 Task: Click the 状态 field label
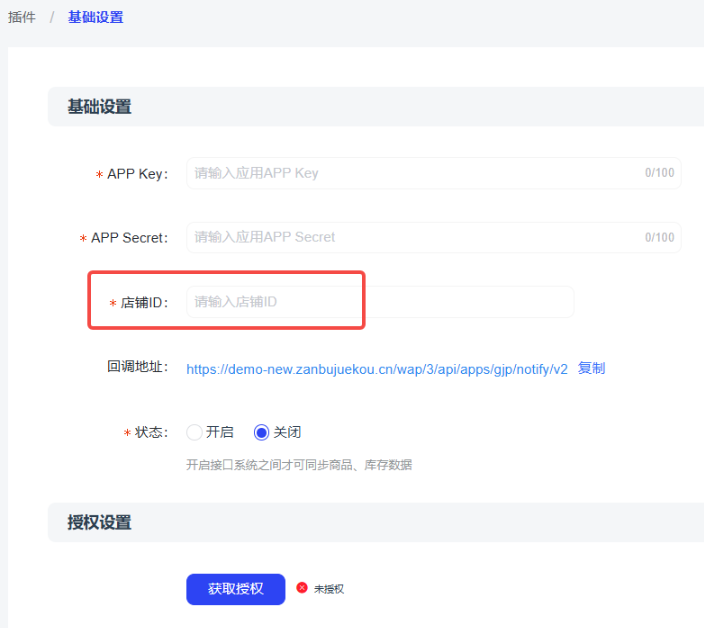[151, 433]
